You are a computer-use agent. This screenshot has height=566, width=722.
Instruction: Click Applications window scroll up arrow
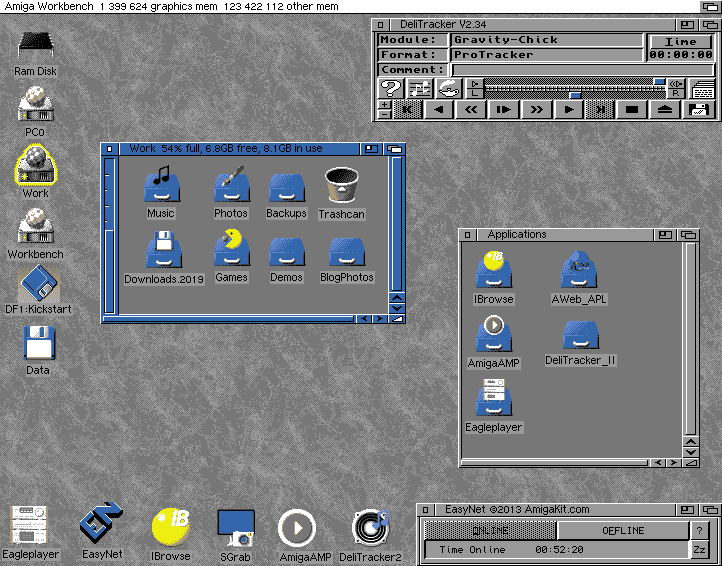[x=690, y=441]
